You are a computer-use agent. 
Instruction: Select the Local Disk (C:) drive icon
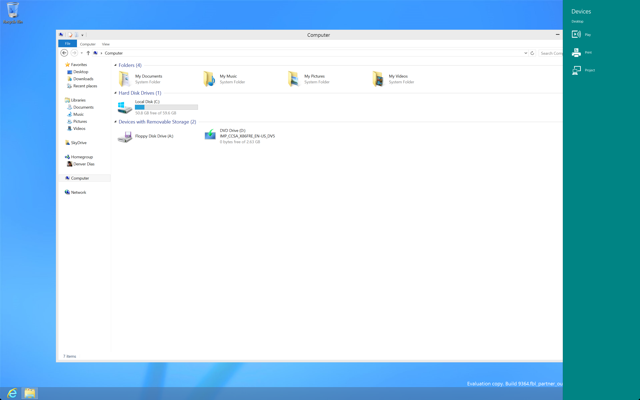tap(124, 107)
